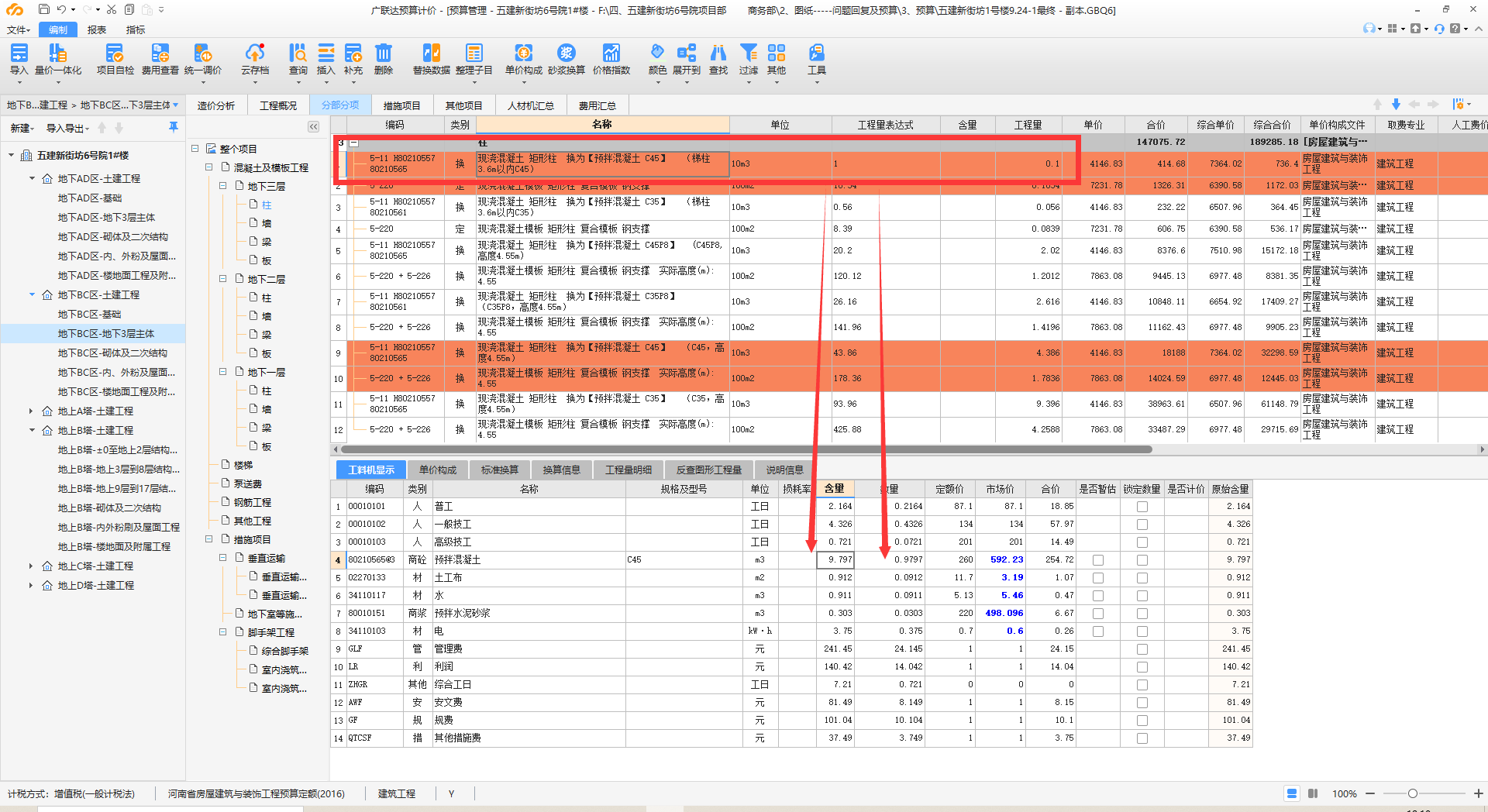Select the 泵送费 section item
Viewport: 1488px width, 812px height.
point(248,483)
